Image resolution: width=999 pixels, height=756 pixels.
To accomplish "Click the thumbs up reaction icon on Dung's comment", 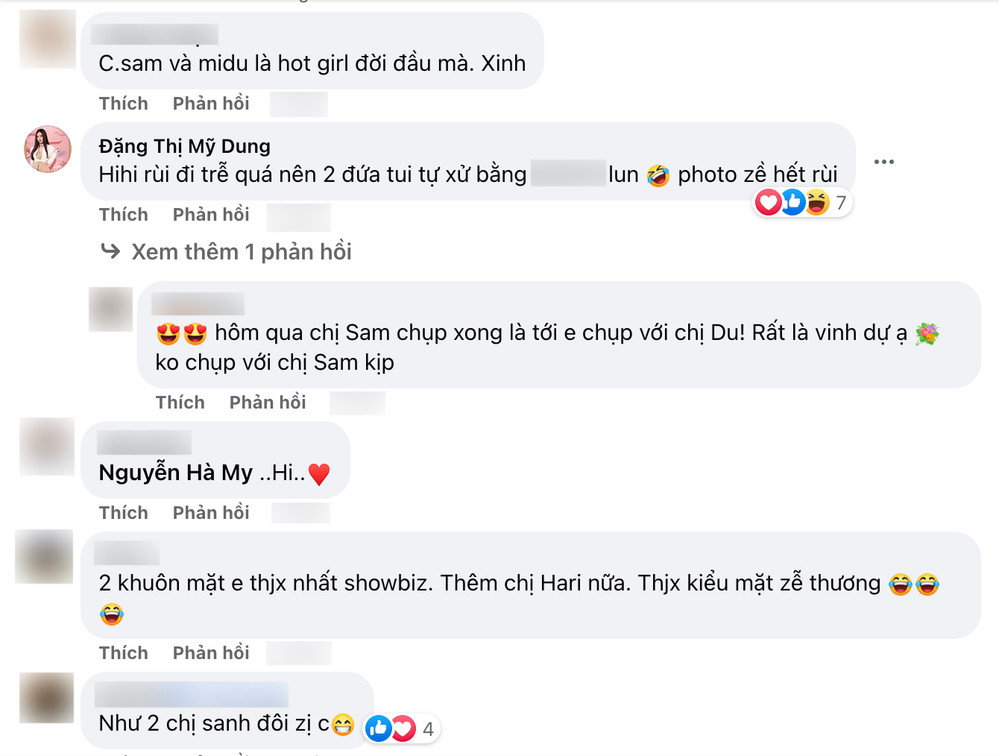I will 793,202.
